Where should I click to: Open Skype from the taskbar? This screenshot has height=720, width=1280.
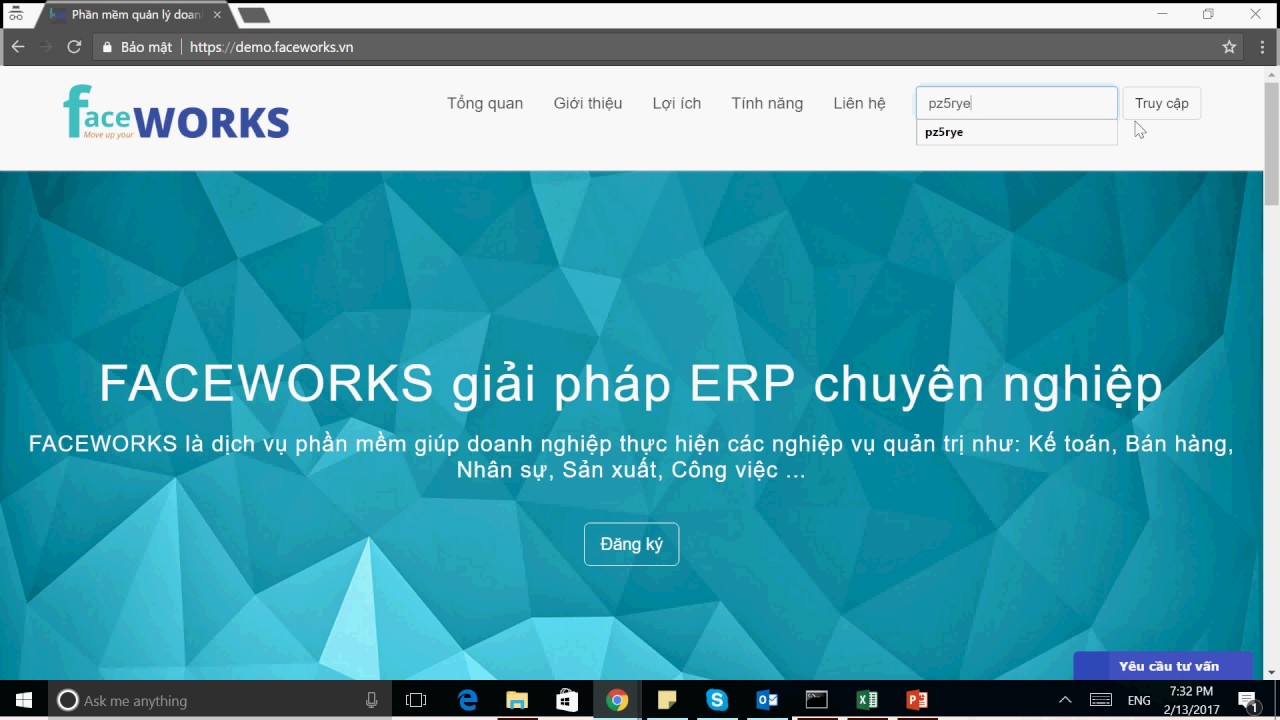(717, 700)
